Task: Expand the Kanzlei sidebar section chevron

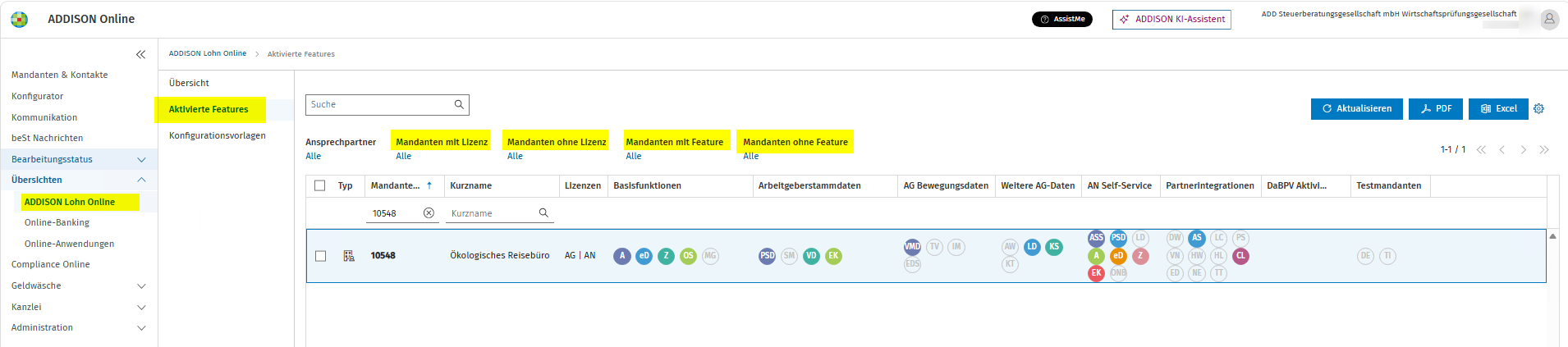Action: coord(141,307)
